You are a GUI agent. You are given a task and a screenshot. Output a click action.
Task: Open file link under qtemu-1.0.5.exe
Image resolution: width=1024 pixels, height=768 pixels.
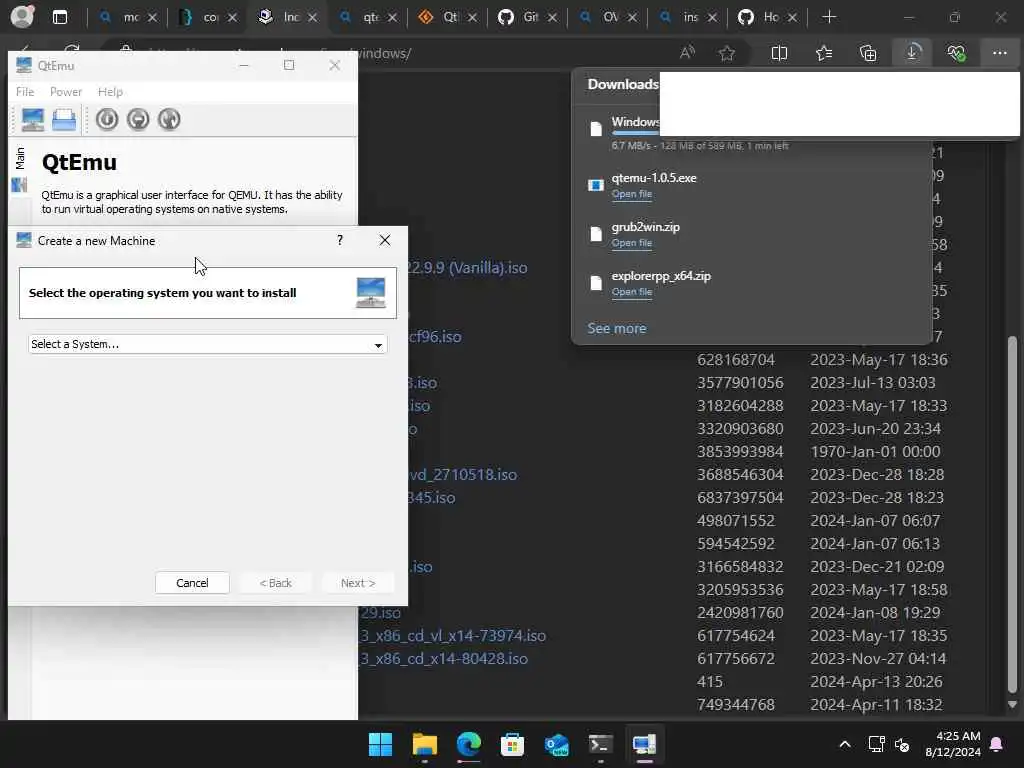coord(632,194)
